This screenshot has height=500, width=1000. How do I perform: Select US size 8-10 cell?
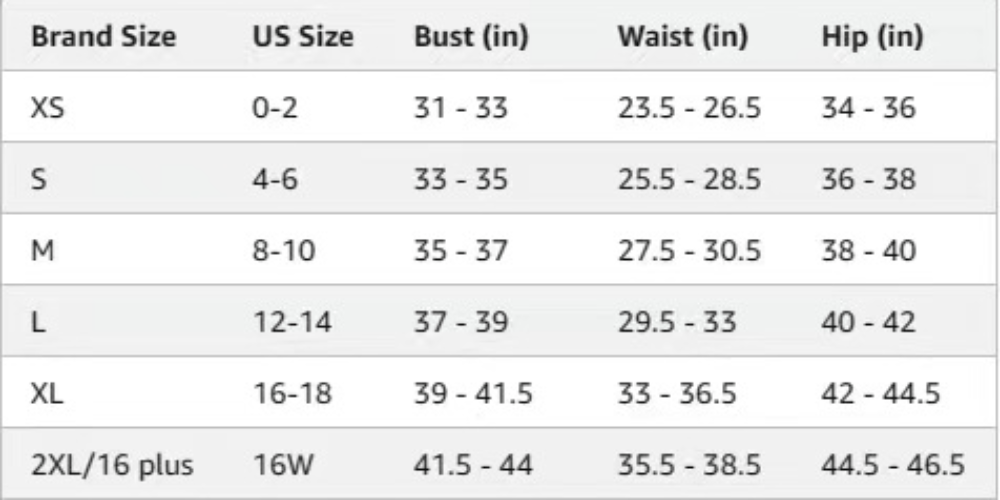point(284,251)
